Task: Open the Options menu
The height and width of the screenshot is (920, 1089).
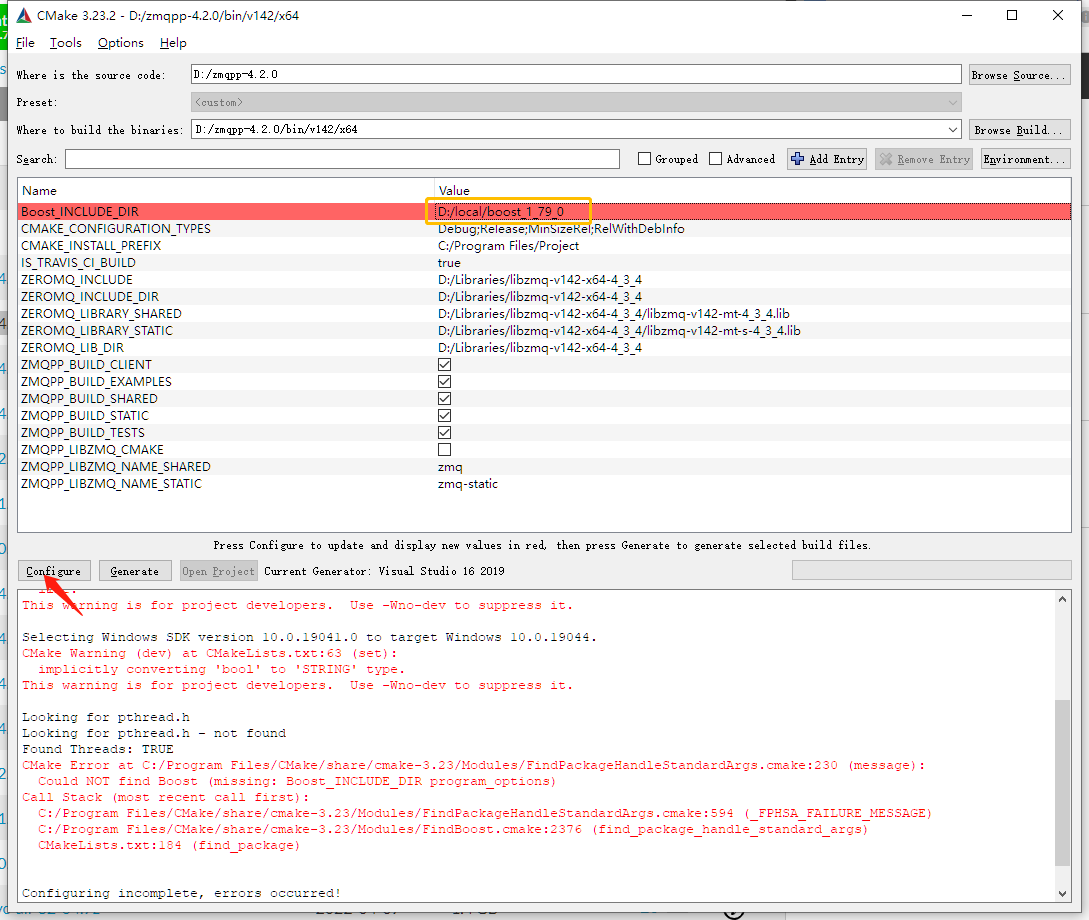Action: [x=120, y=43]
